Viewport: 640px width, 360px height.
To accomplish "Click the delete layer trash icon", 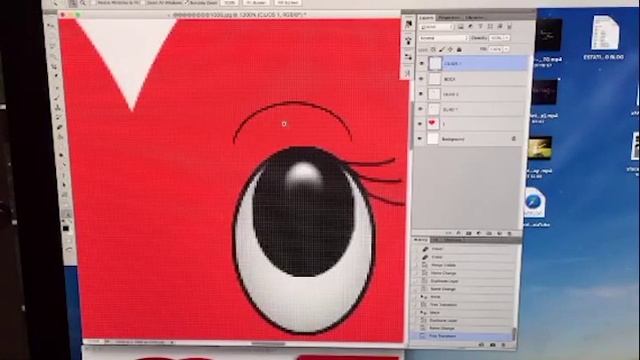I will click(x=509, y=233).
